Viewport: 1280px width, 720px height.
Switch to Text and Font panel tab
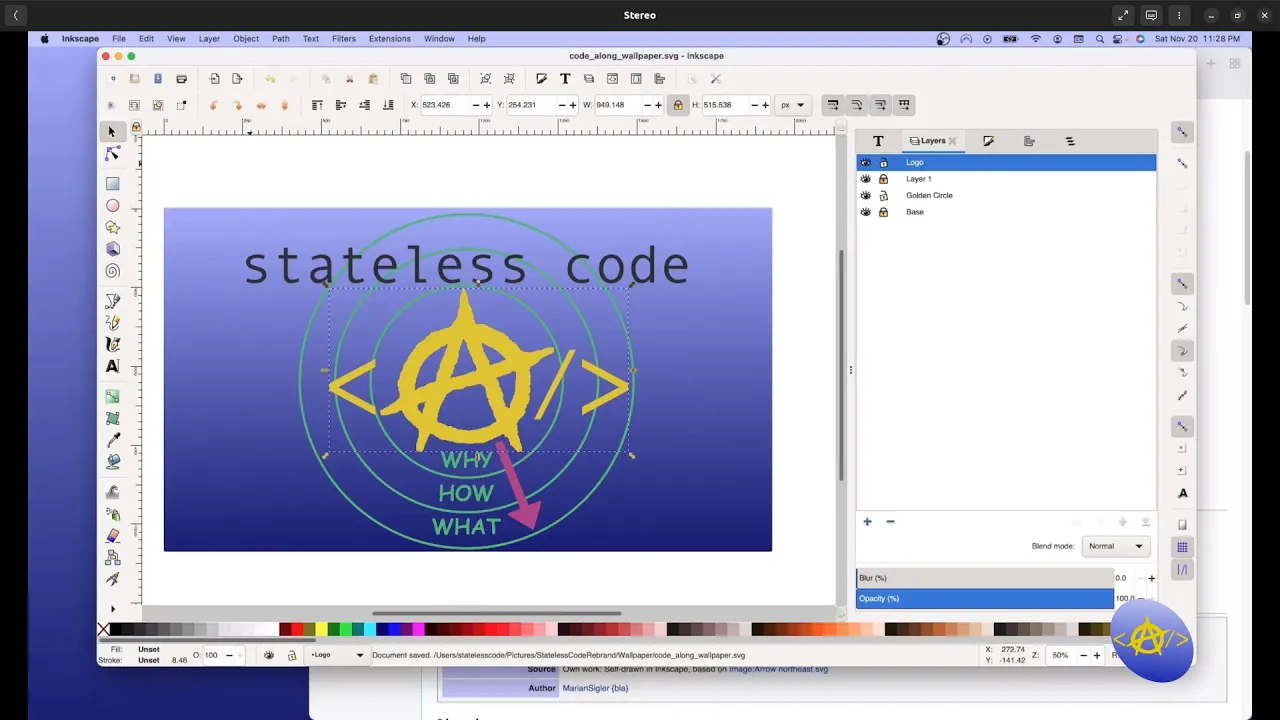(x=878, y=141)
